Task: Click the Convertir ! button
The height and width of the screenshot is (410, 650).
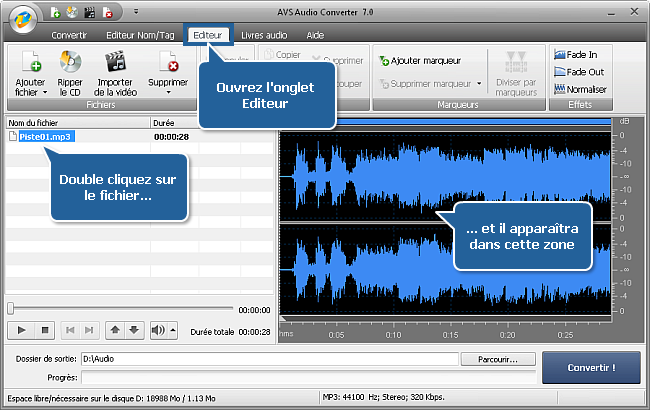Action: pyautogui.click(x=591, y=367)
